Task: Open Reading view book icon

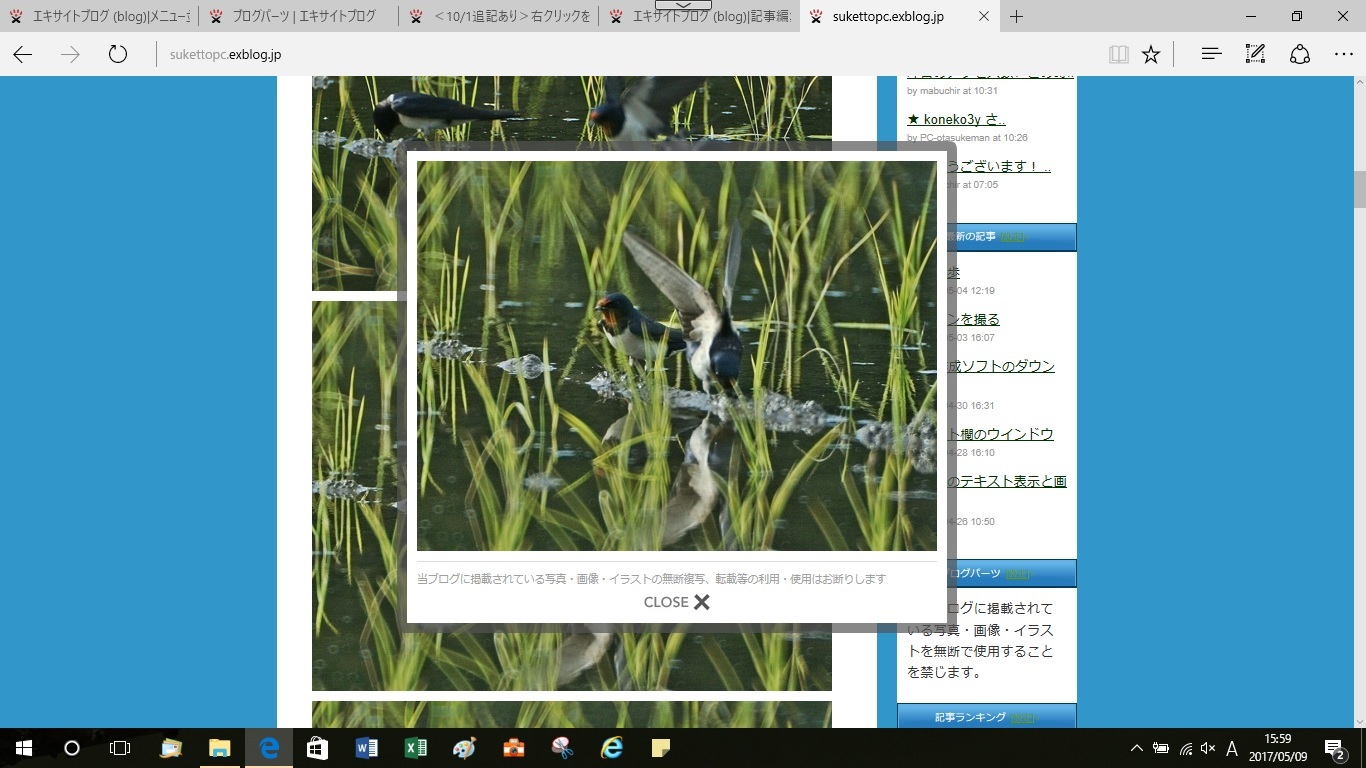Action: pos(1119,54)
